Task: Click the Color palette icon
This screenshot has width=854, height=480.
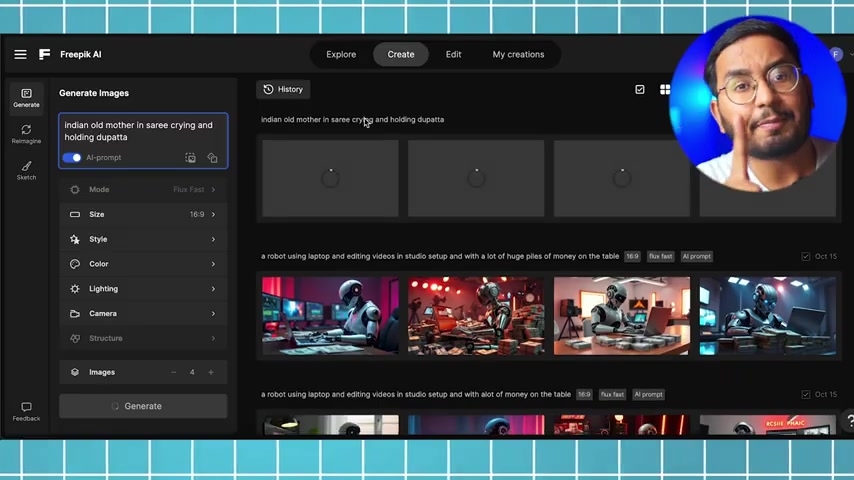Action: 75,264
